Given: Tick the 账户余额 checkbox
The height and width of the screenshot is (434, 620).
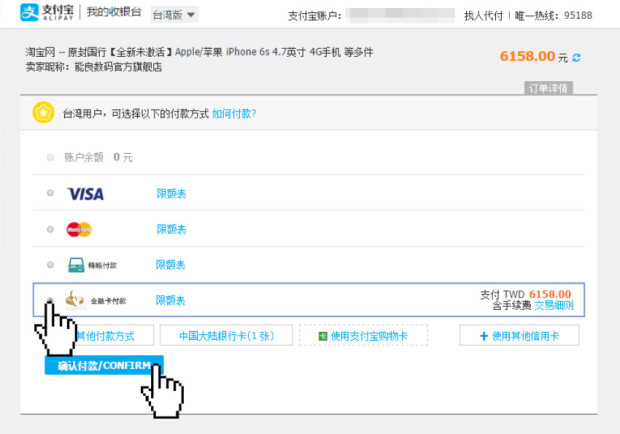Looking at the screenshot, I should coord(50,157).
